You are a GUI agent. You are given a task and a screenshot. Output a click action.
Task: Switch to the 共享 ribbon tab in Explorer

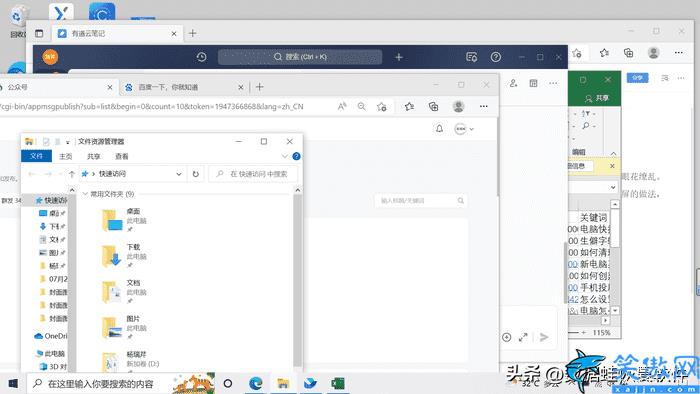[94, 157]
